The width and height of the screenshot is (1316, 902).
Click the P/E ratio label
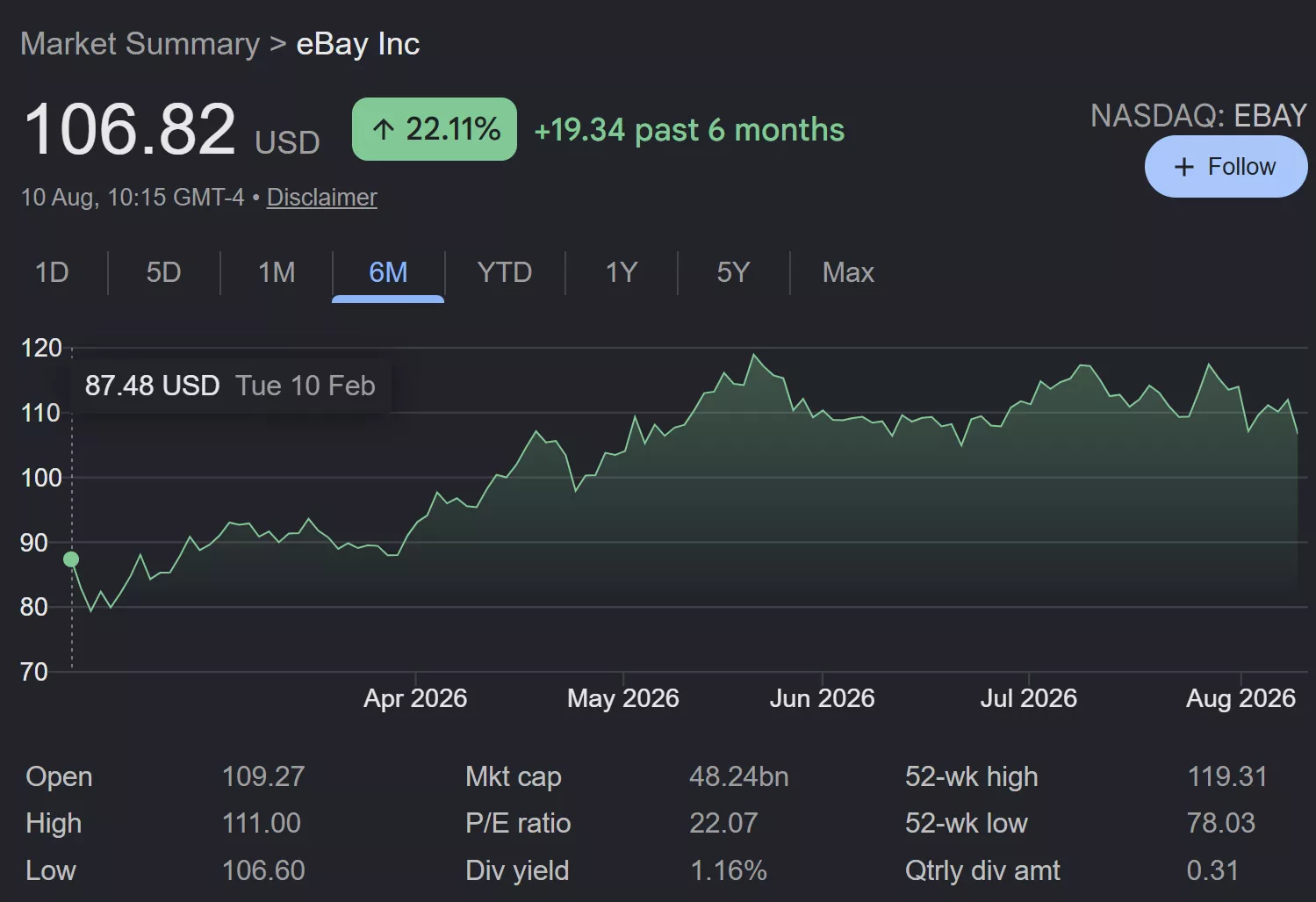(518, 823)
